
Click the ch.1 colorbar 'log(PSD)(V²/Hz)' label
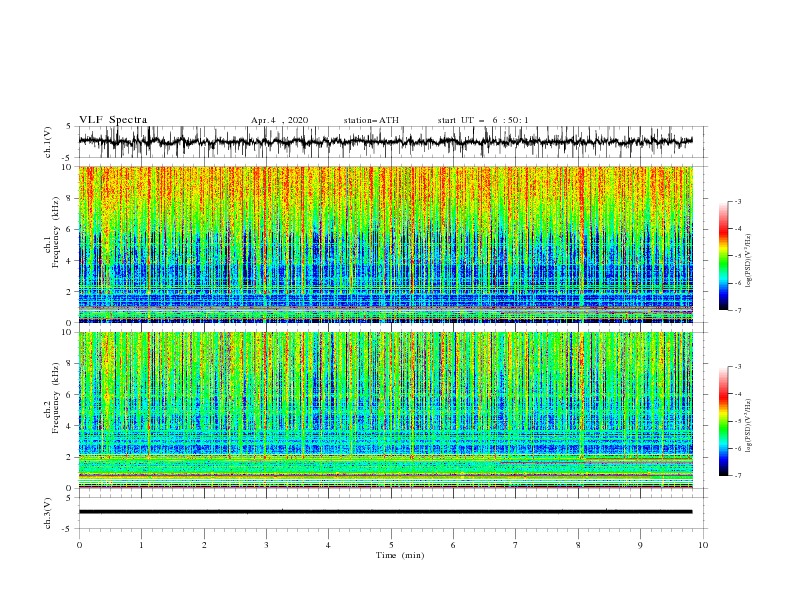coord(749,261)
